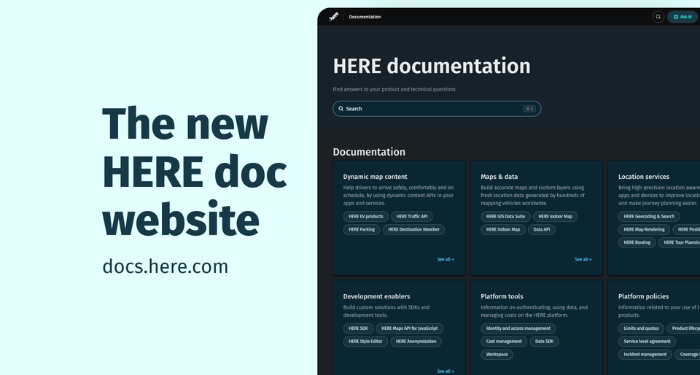The height and width of the screenshot is (375, 700).
Task: Click the Documentation section heading
Action: [369, 152]
